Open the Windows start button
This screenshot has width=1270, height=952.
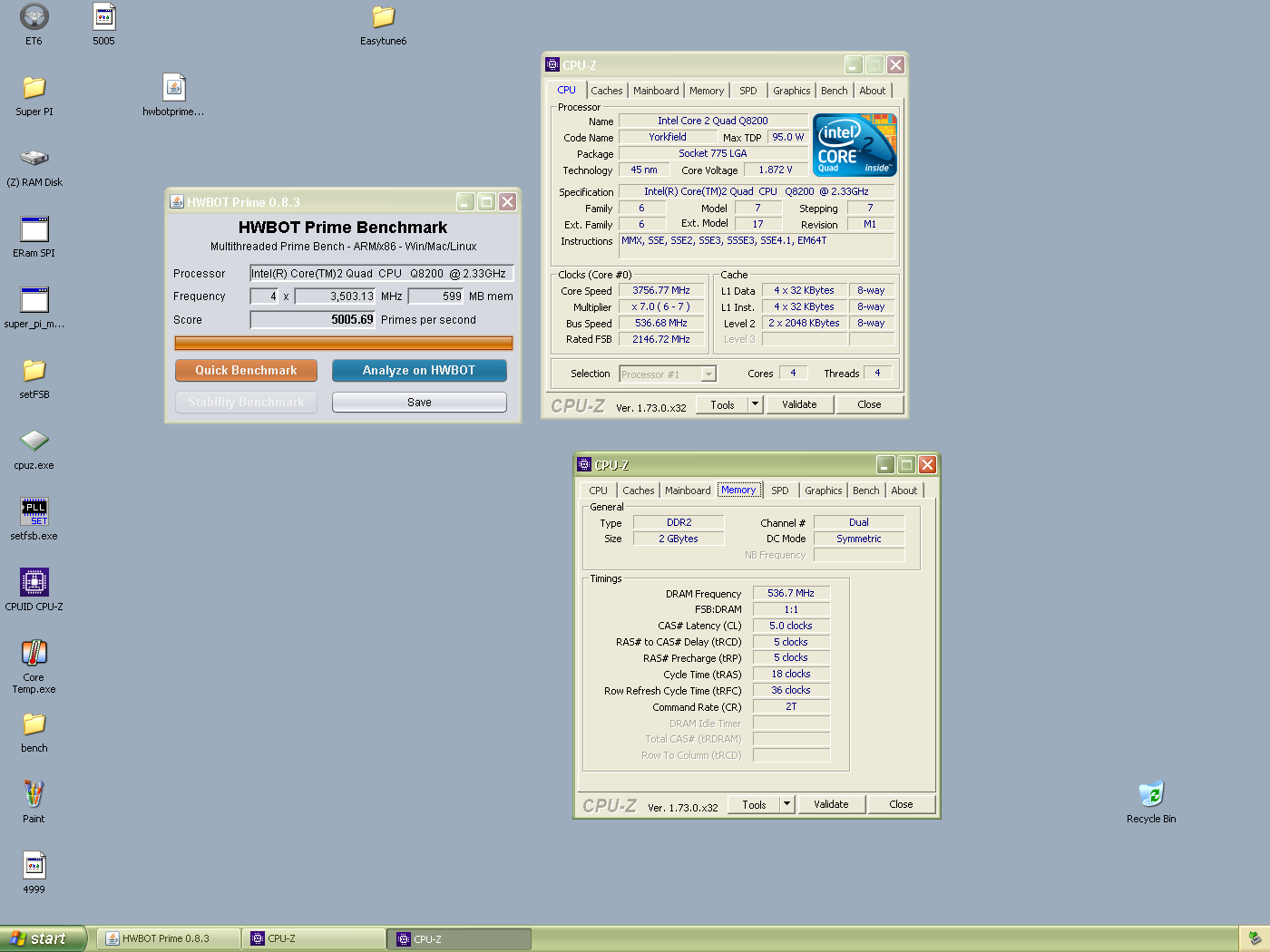43,938
